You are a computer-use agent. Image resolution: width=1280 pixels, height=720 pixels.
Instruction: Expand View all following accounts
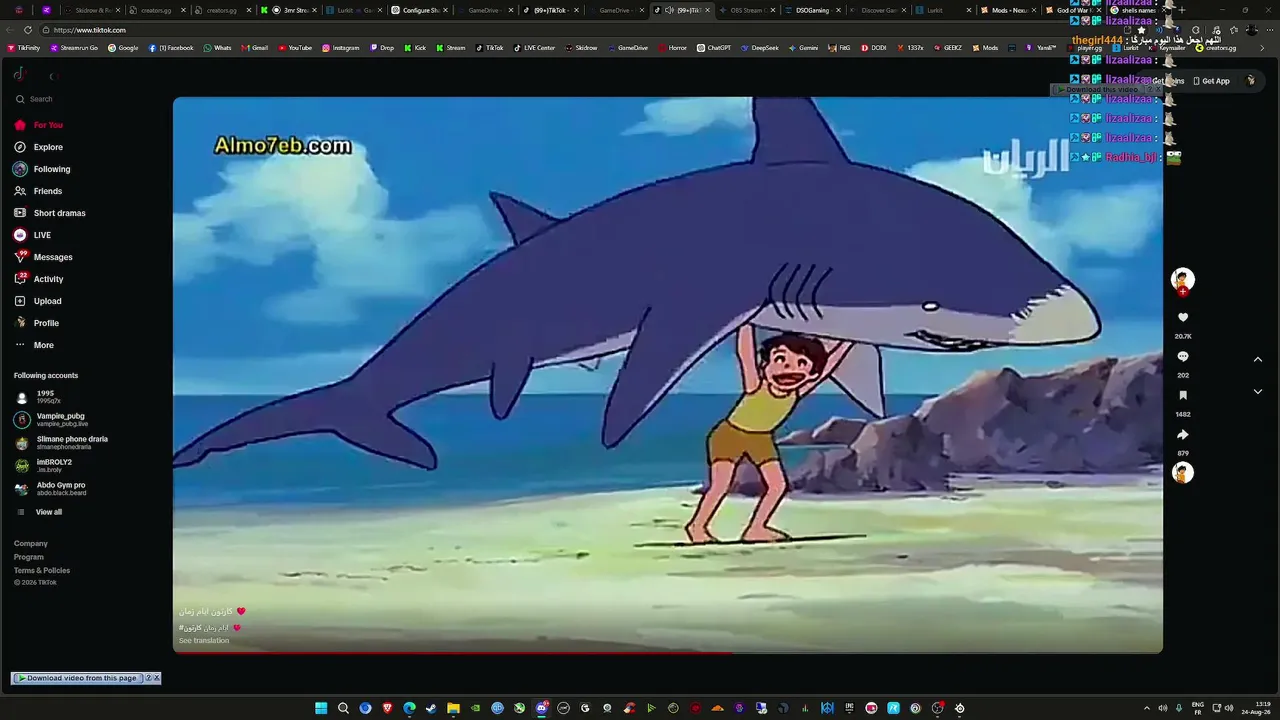coord(40,512)
